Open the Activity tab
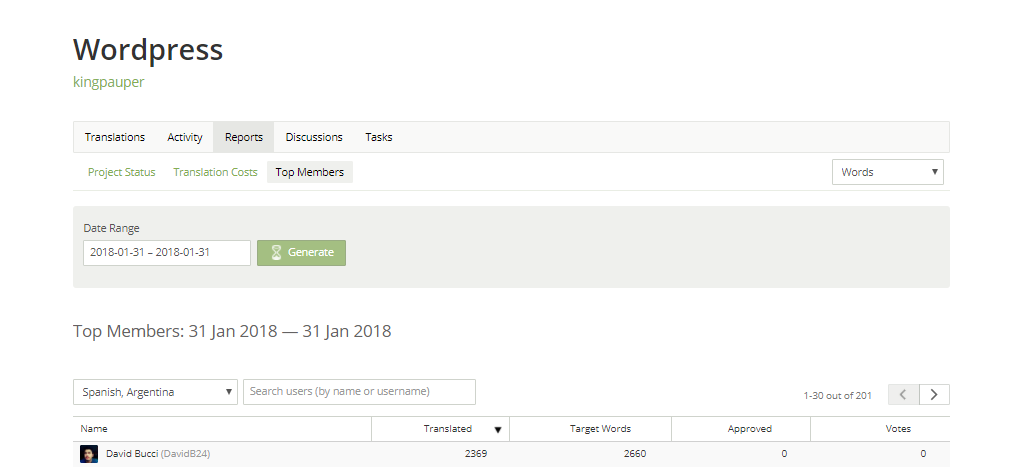 pyautogui.click(x=185, y=137)
